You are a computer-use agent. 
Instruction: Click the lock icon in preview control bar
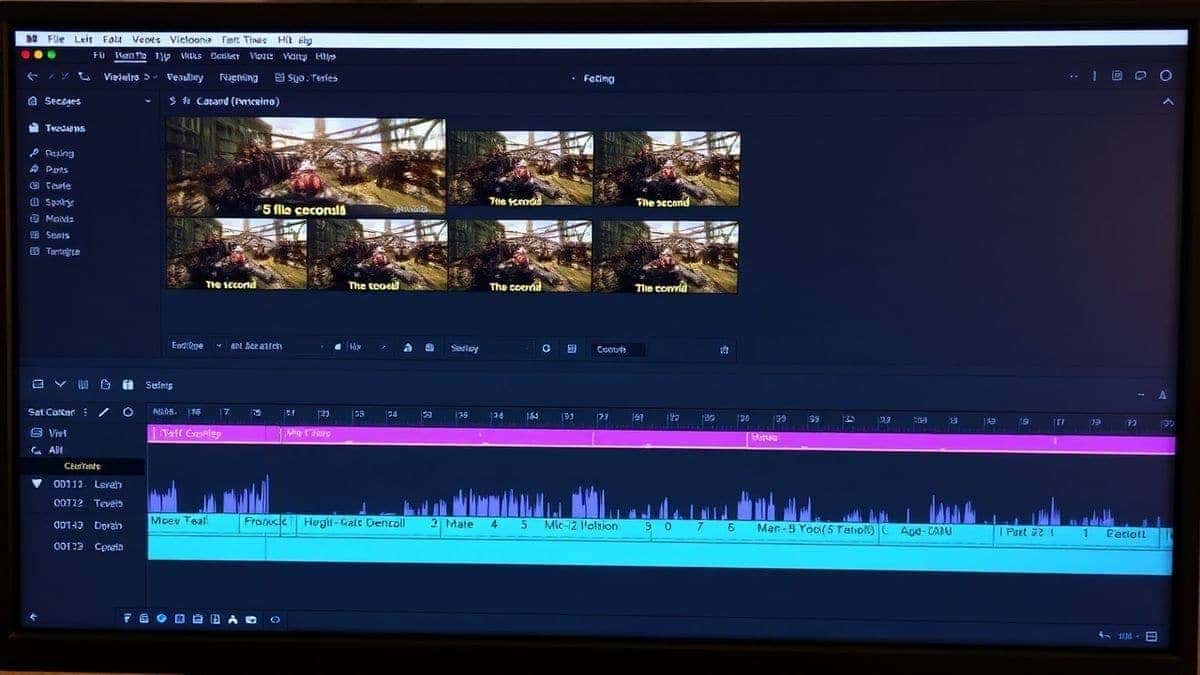point(407,348)
